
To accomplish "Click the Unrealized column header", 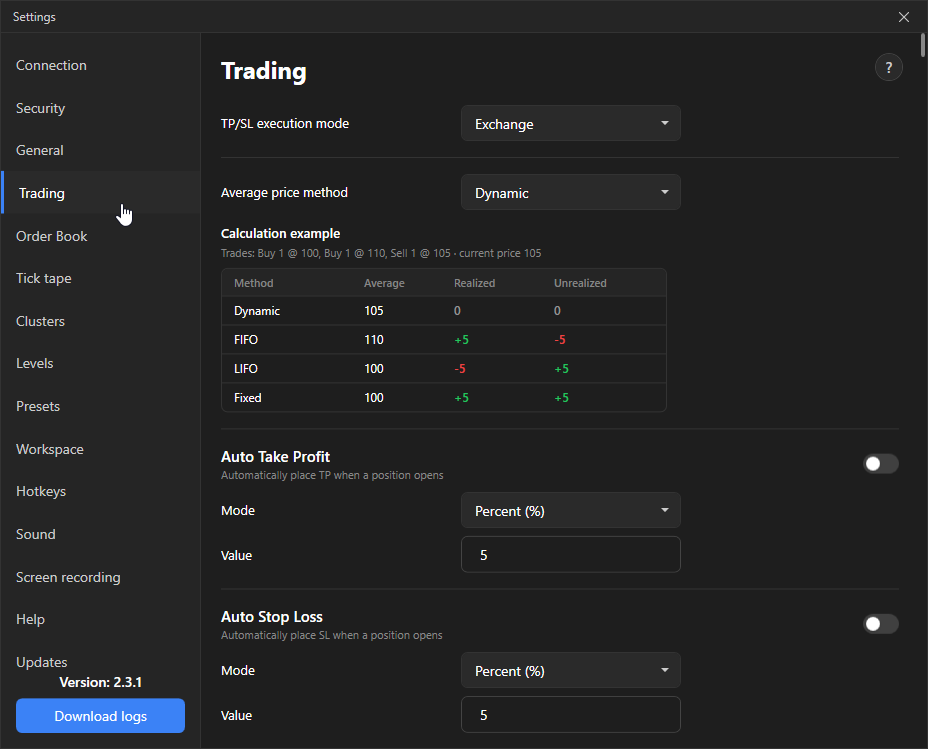I will pos(580,283).
